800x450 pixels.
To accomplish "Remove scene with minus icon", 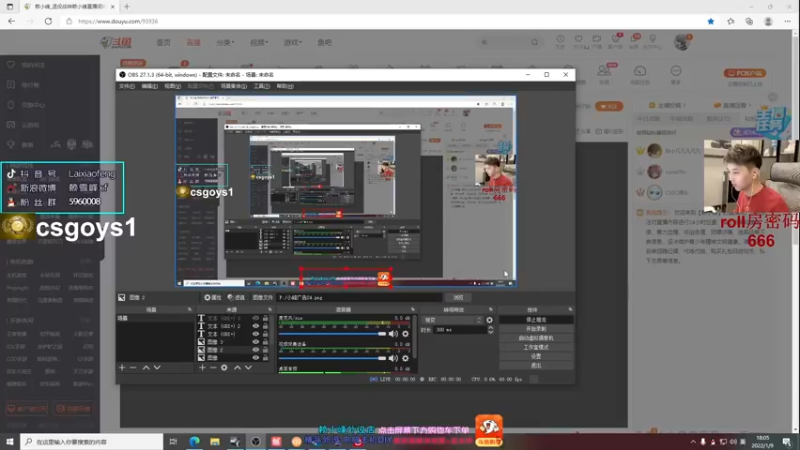I will coord(133,367).
